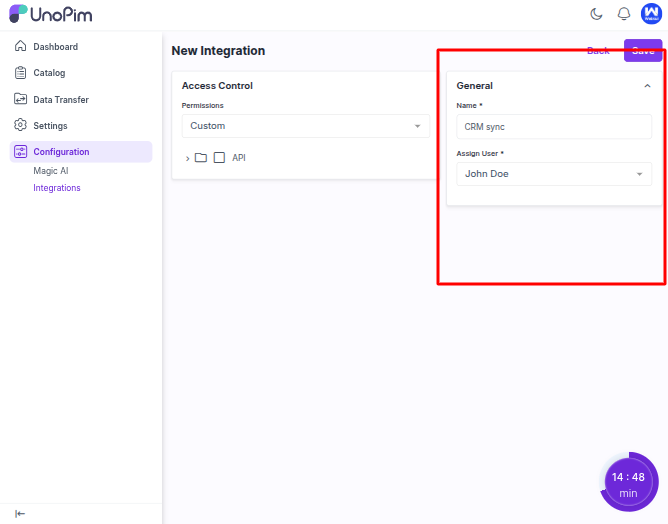Toggle dark mode moon icon
Viewport: 668px width, 524px height.
(x=597, y=14)
